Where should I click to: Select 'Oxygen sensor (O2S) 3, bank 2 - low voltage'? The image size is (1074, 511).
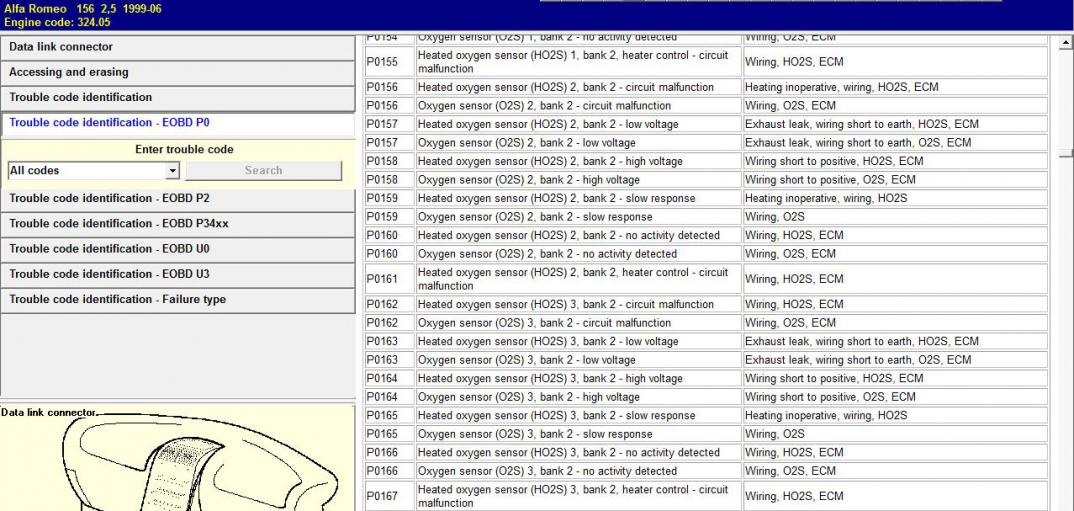pos(579,360)
